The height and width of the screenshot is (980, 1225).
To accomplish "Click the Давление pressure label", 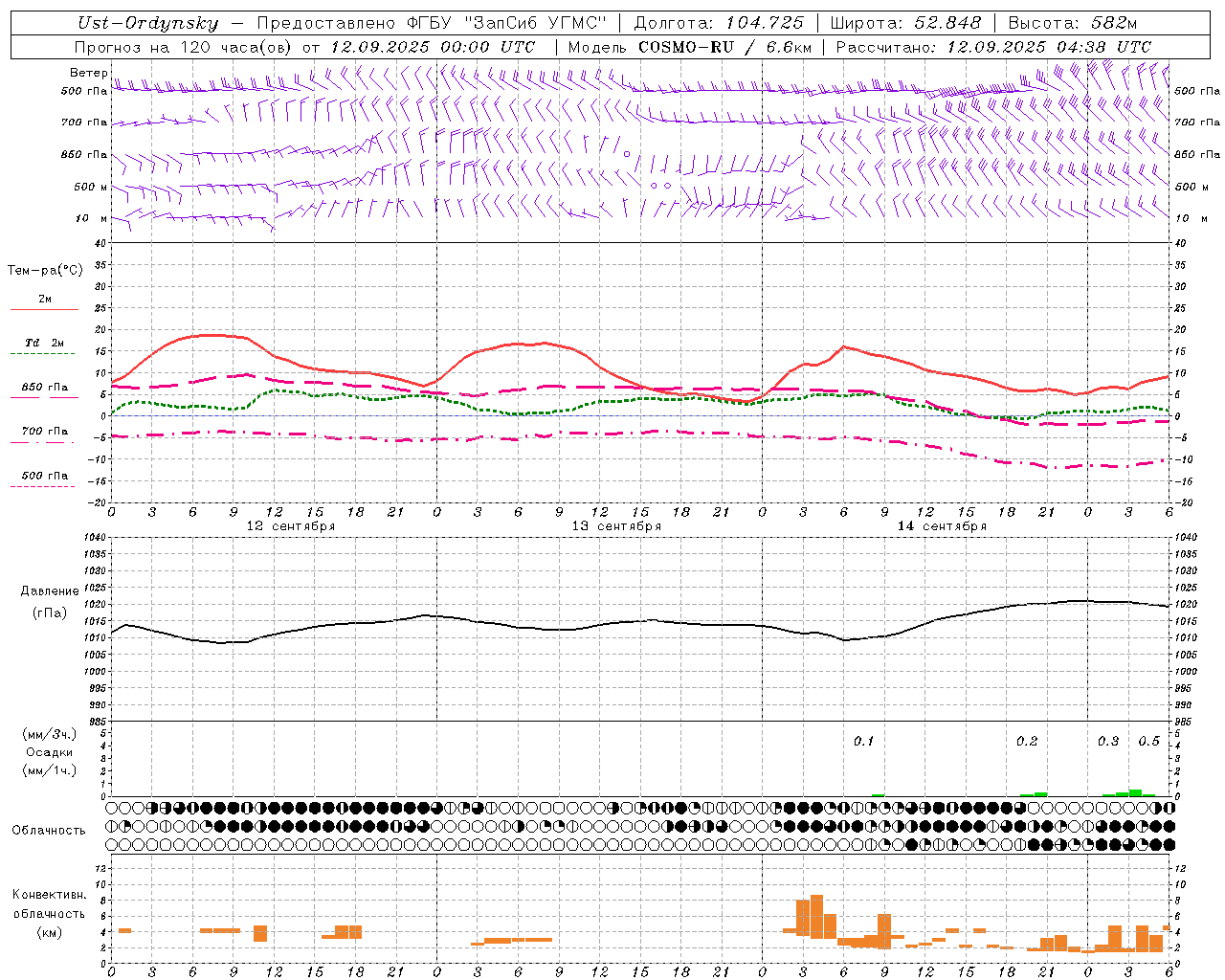I will point(50,591).
